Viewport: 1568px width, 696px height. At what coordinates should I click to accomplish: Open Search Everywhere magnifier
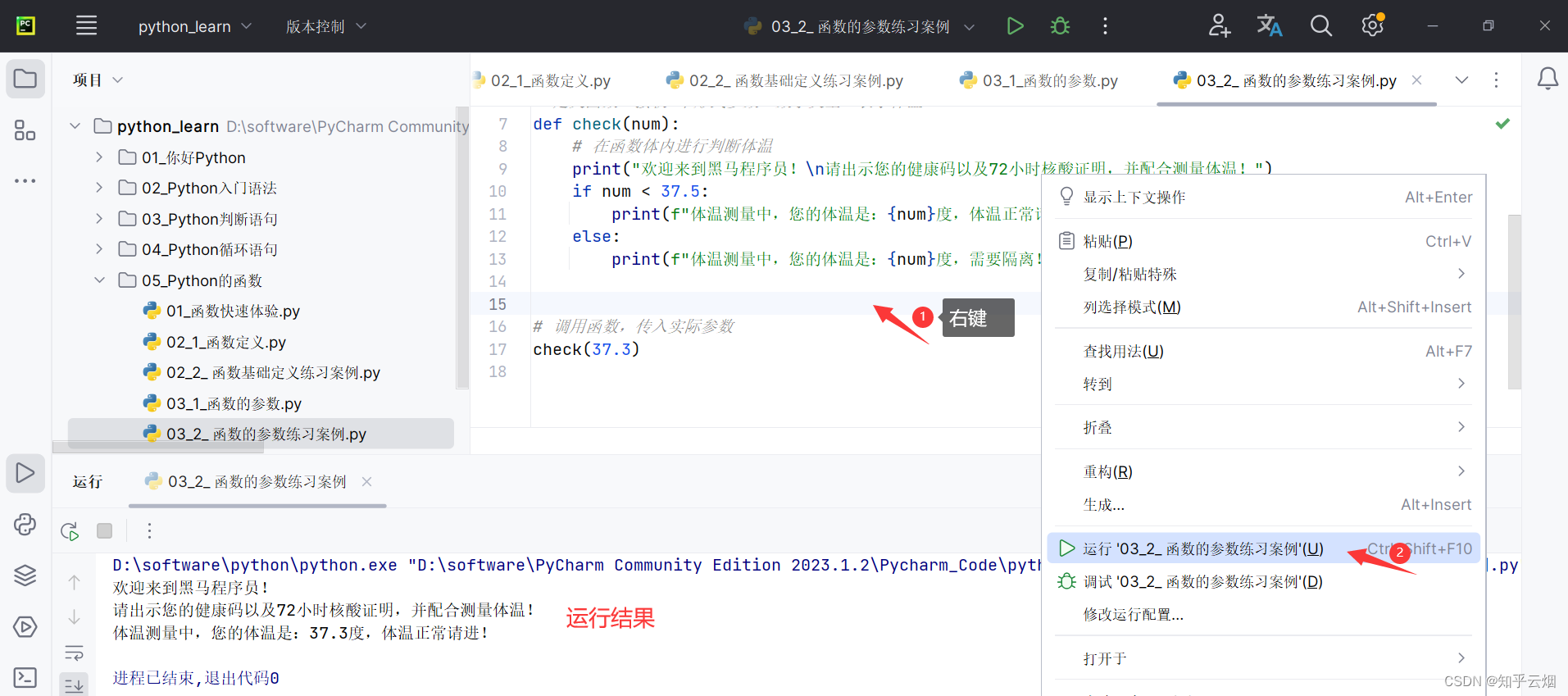point(1320,26)
